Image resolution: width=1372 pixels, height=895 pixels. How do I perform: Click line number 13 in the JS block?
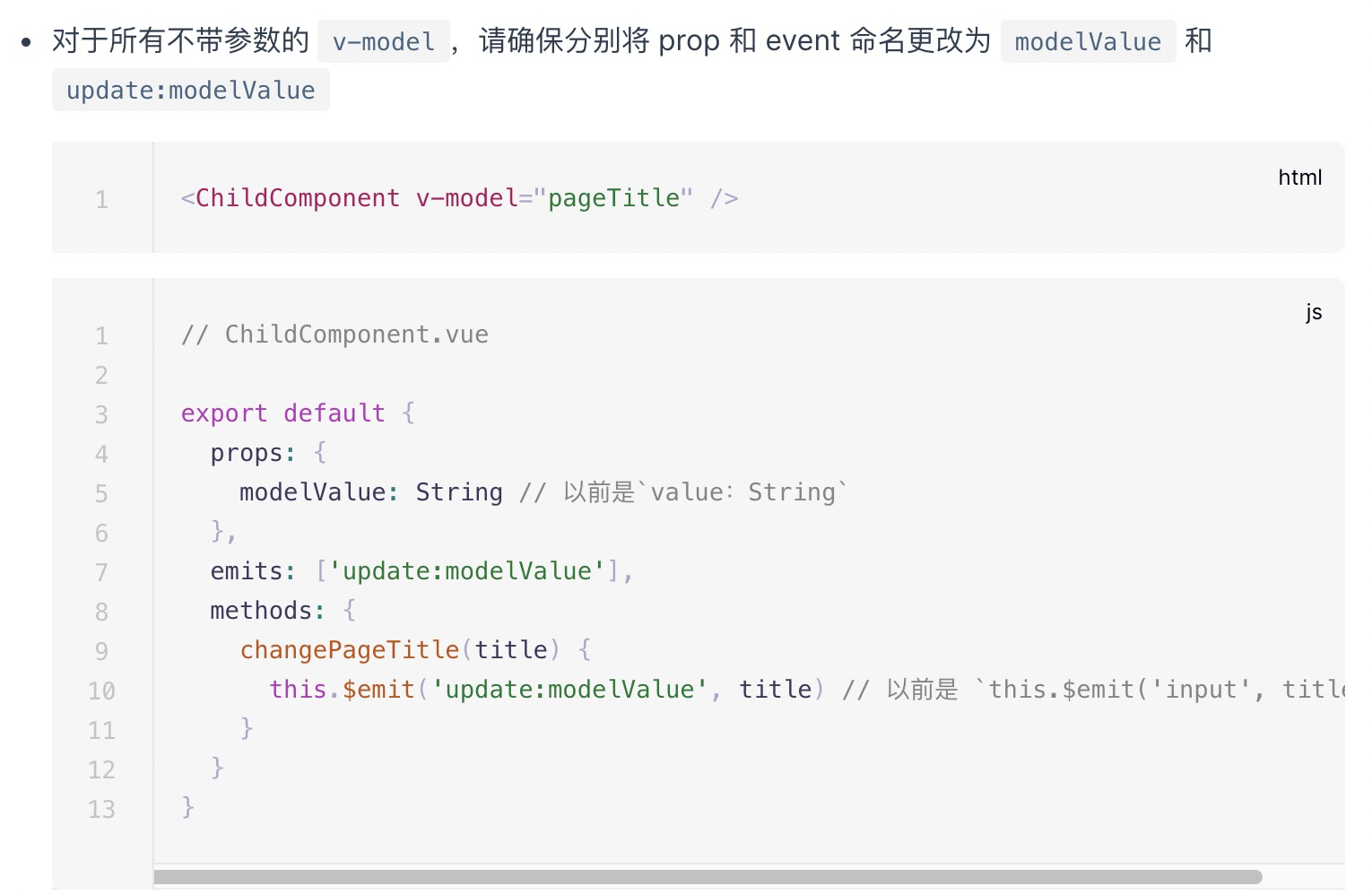point(101,810)
